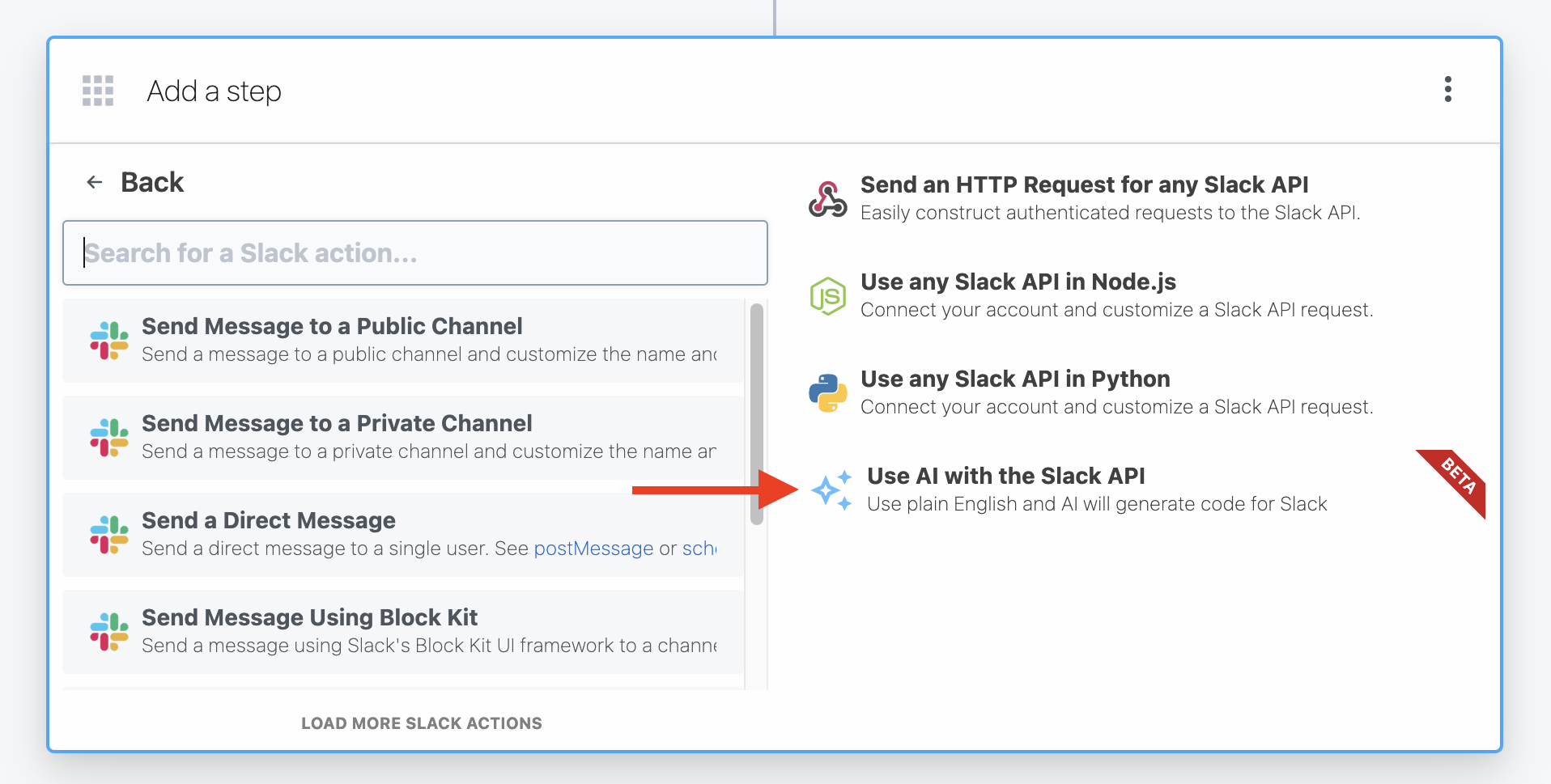Click the Slack actions list scrollbar

point(757,414)
